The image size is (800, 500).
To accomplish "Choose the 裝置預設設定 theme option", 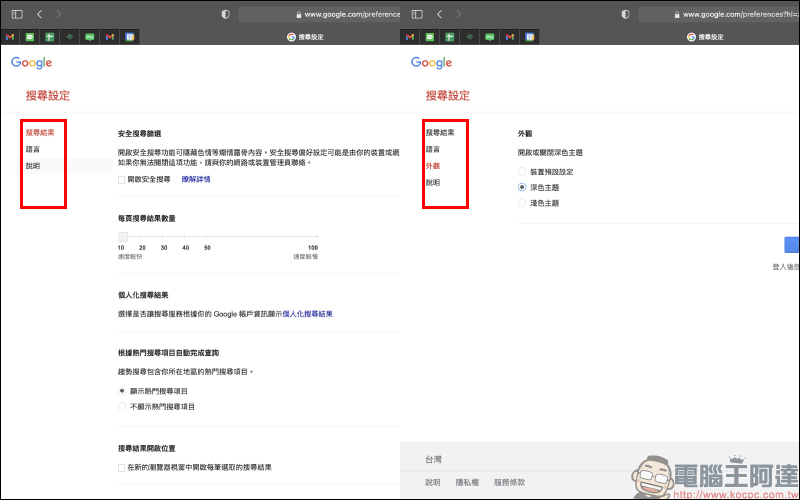I will coord(522,172).
